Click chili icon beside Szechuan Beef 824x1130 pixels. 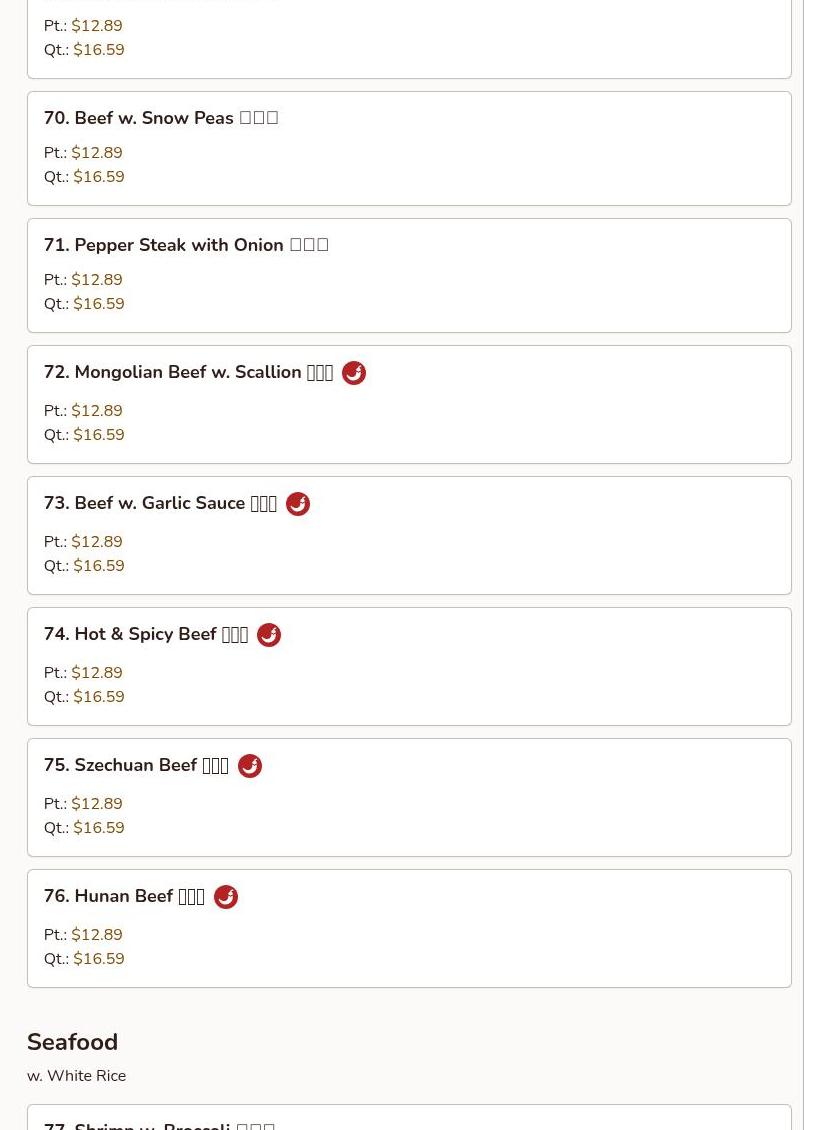point(249,766)
